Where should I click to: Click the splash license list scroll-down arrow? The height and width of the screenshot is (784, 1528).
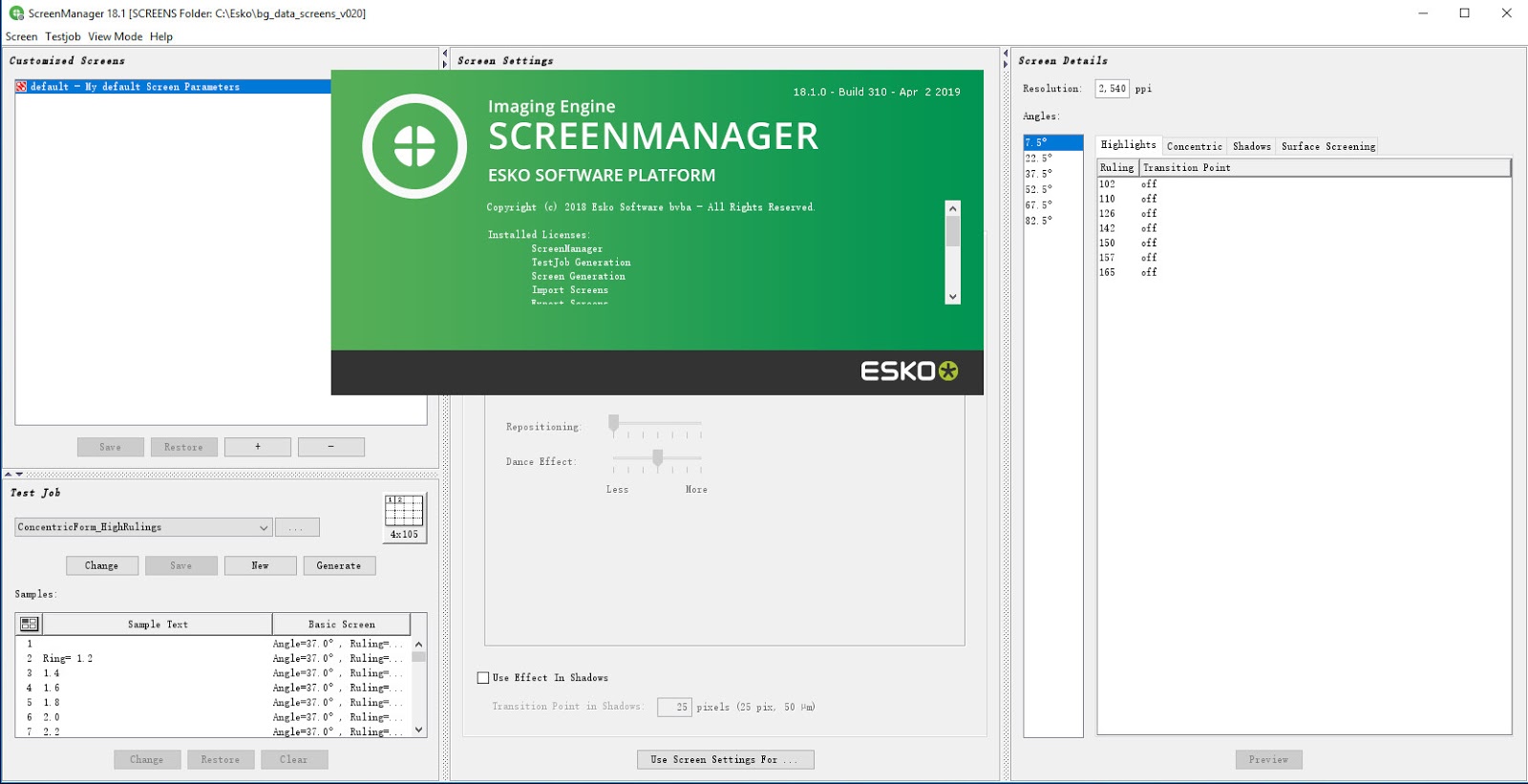[x=952, y=297]
